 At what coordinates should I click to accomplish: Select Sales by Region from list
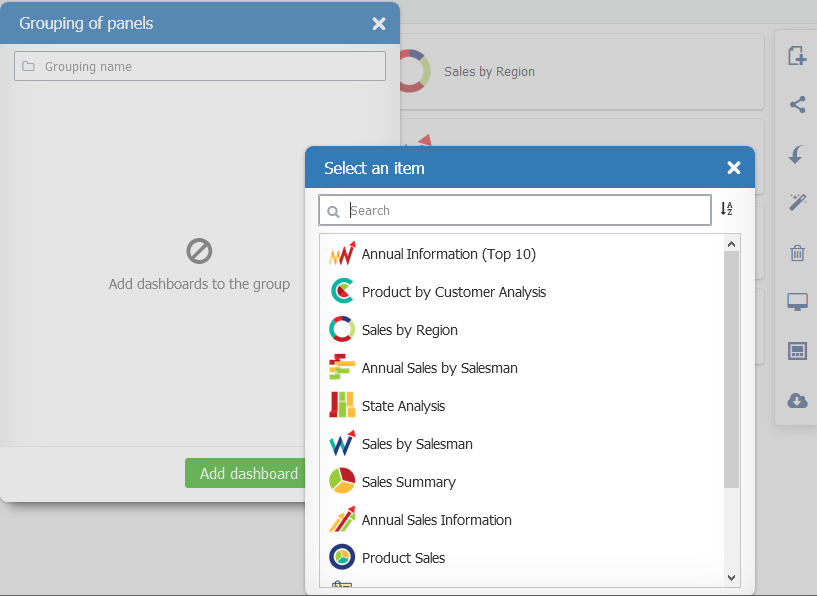409,330
